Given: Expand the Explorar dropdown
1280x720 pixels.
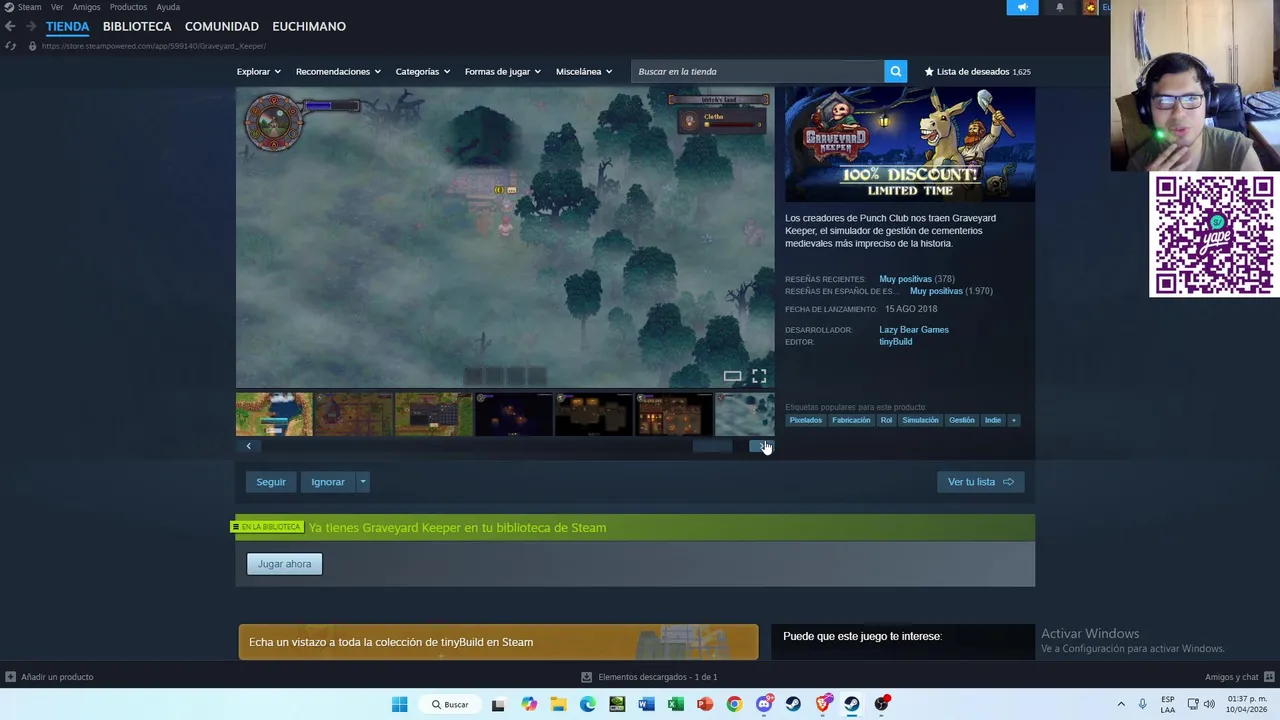Looking at the screenshot, I should (258, 71).
